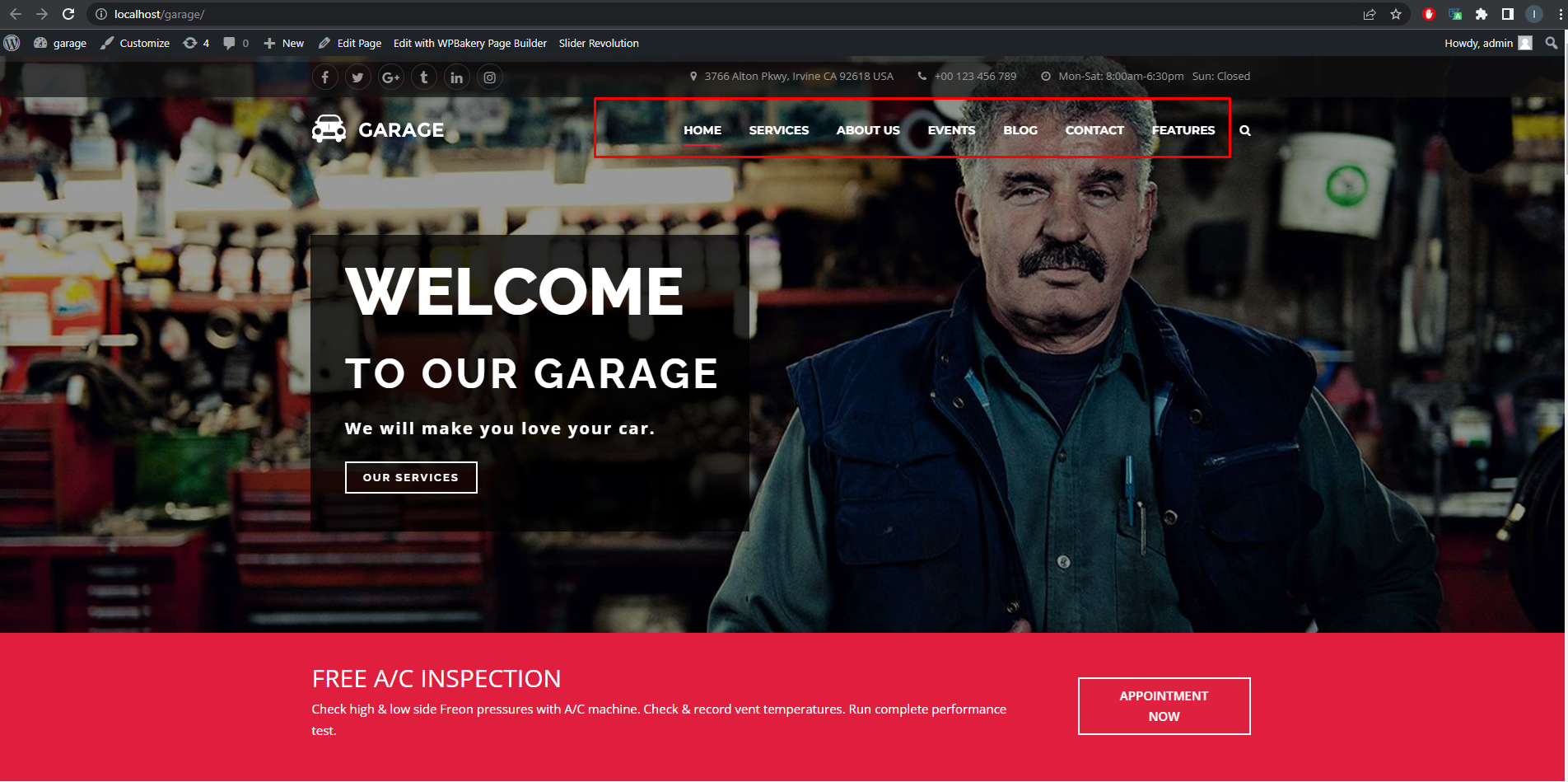
Task: Open the translate extension icon
Action: pos(1455,14)
